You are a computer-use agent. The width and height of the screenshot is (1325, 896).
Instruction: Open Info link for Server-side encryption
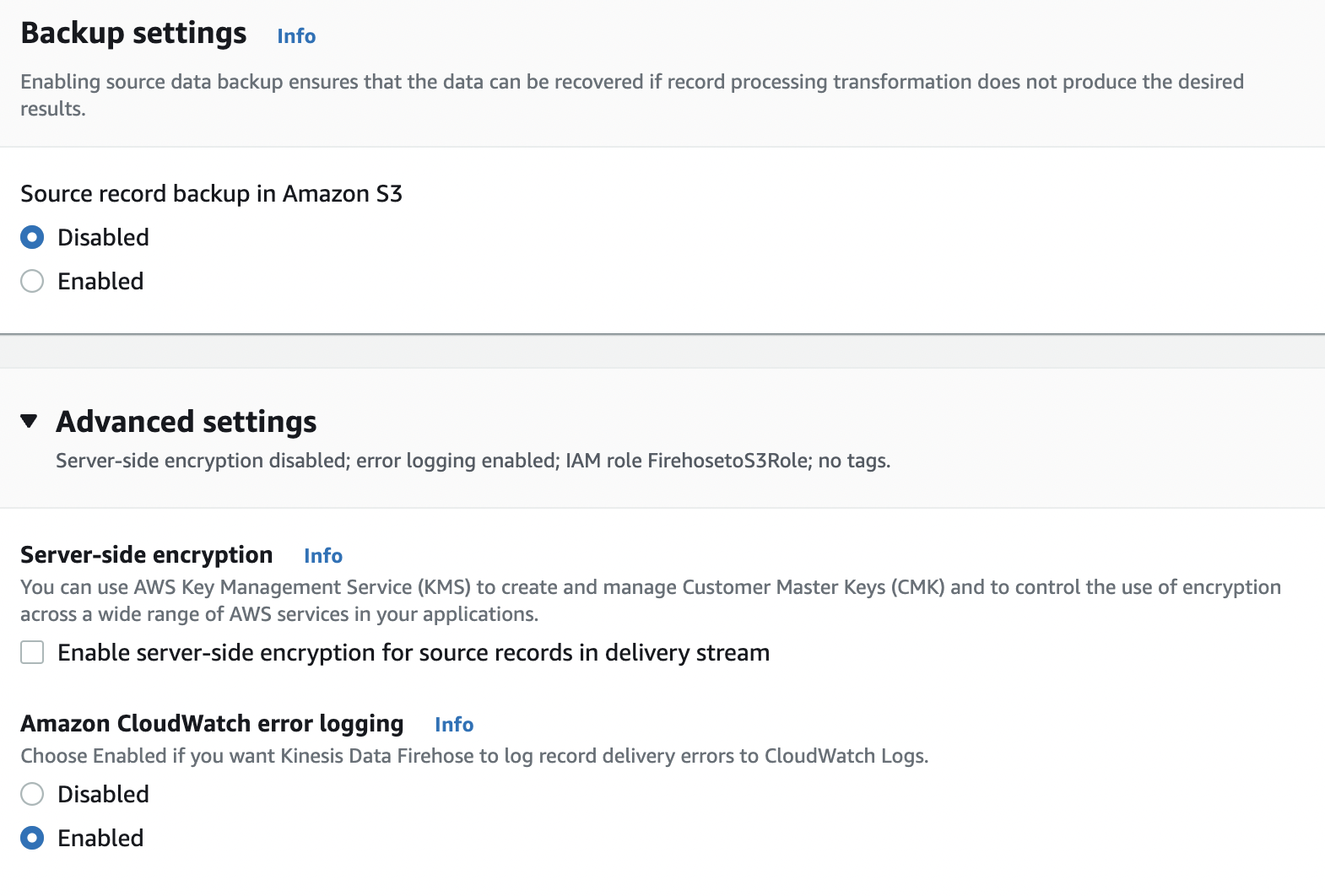(x=323, y=556)
